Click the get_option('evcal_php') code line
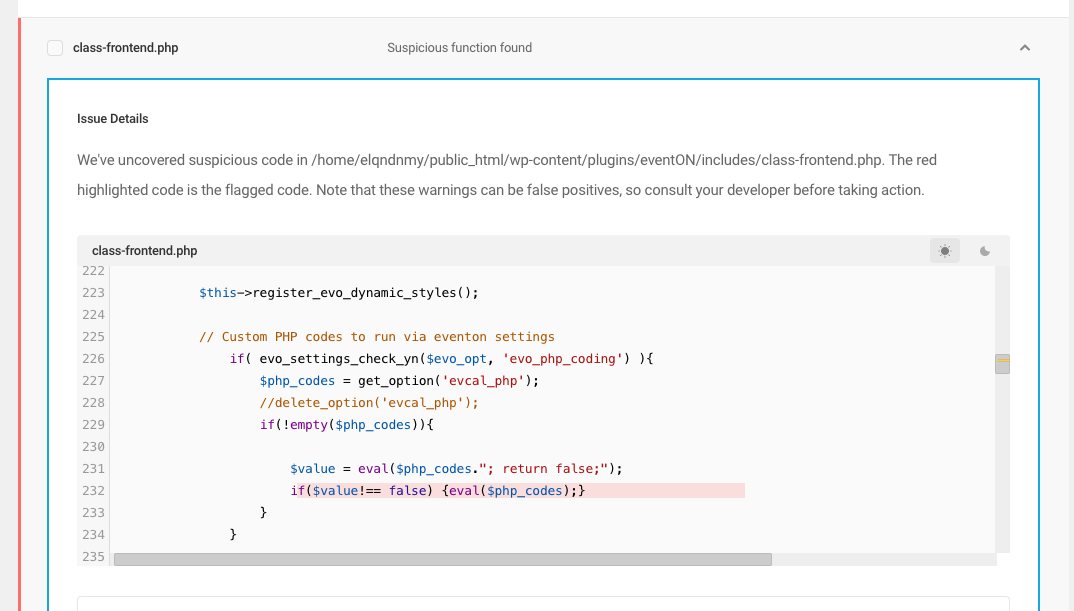This screenshot has height=611, width=1074. 399,381
